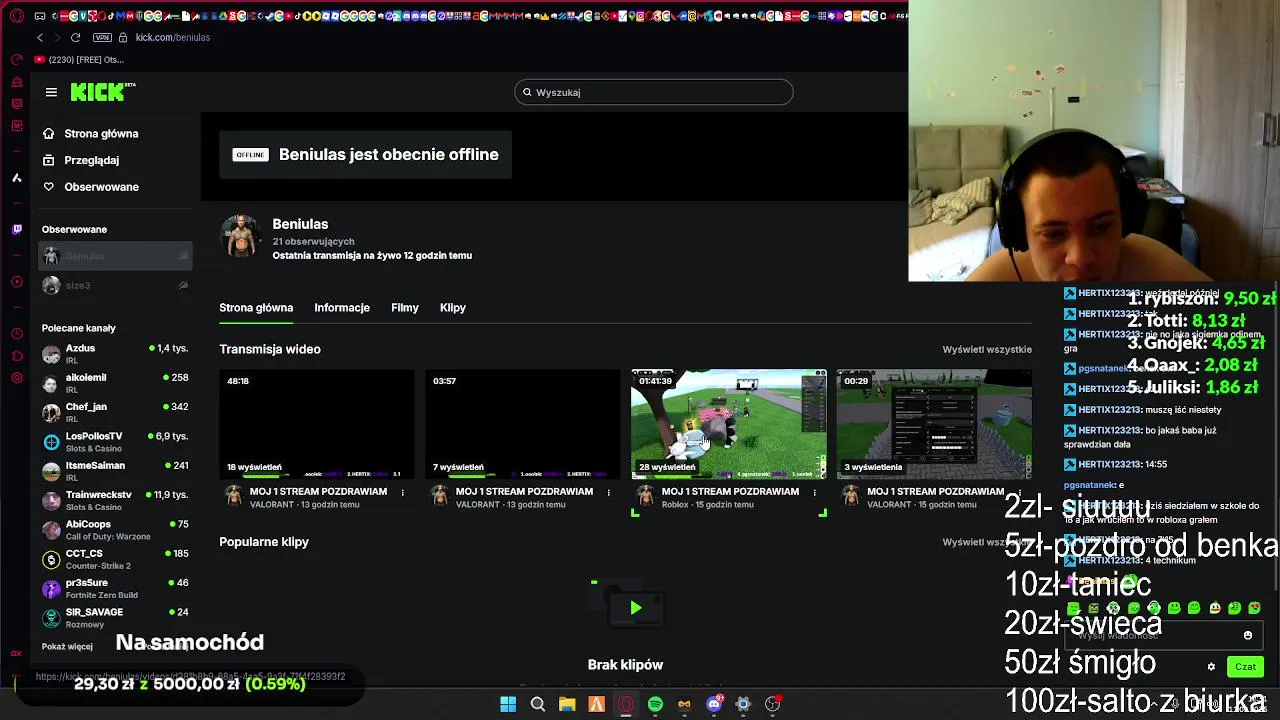Click Wyświetl wszystkie for Transmisja wideo

(x=987, y=349)
